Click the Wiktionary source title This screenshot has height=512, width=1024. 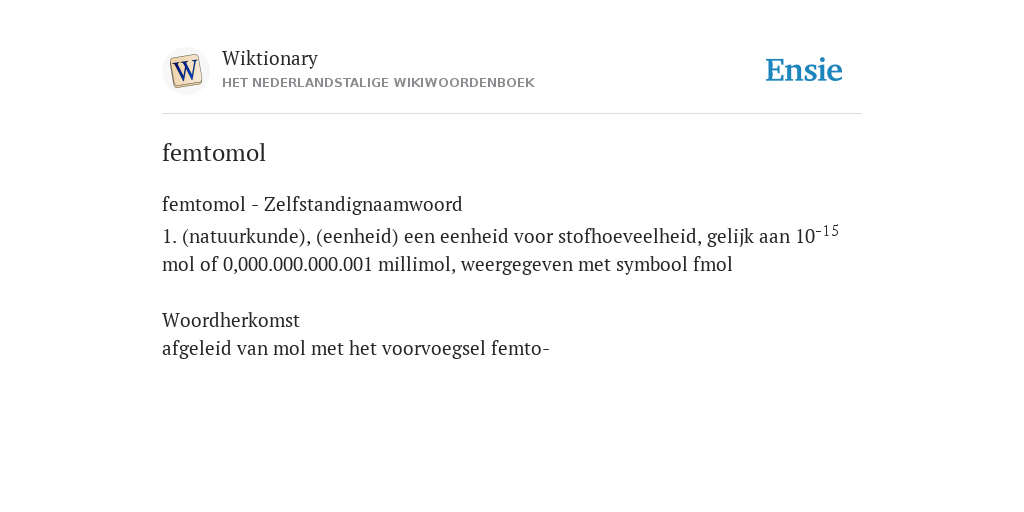click(270, 58)
